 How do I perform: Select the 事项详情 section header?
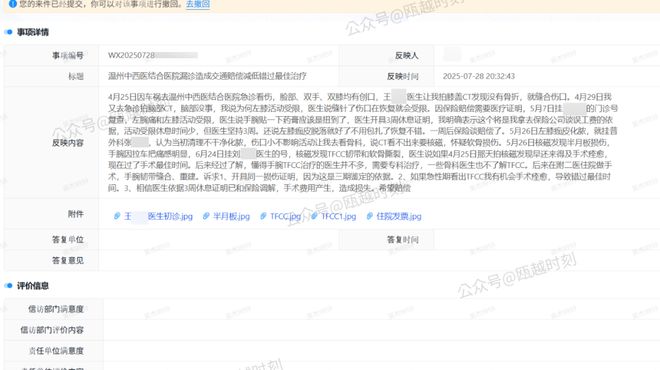click(32, 32)
